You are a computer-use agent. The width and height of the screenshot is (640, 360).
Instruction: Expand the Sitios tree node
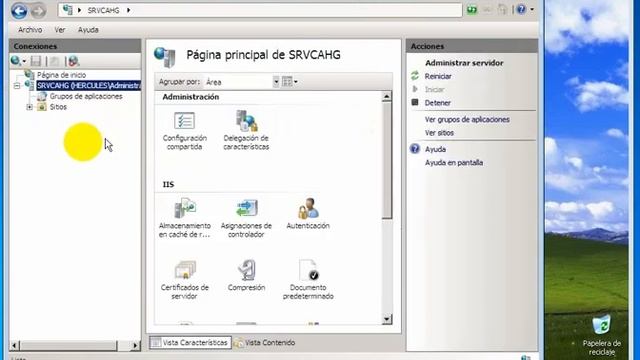pyautogui.click(x=29, y=107)
